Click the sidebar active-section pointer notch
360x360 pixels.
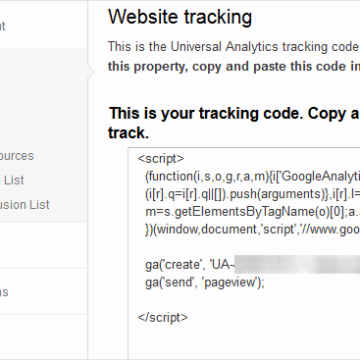[x=91, y=72]
